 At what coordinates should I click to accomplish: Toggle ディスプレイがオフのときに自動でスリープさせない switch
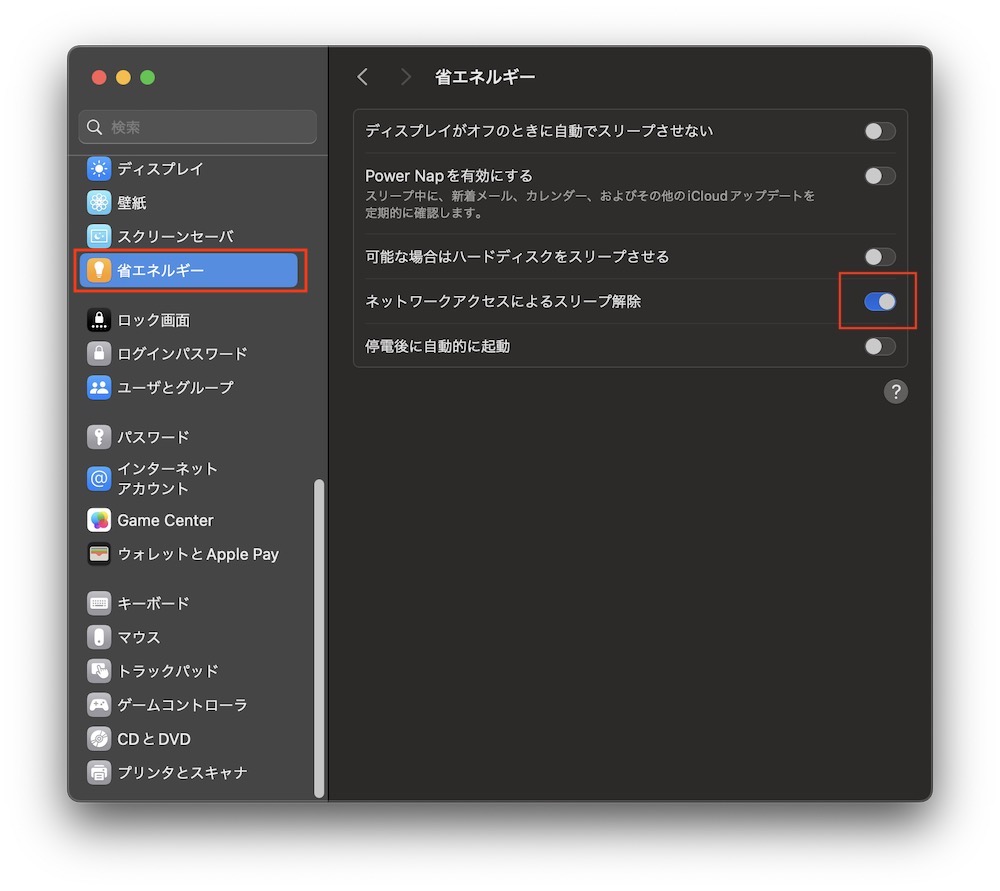point(879,131)
